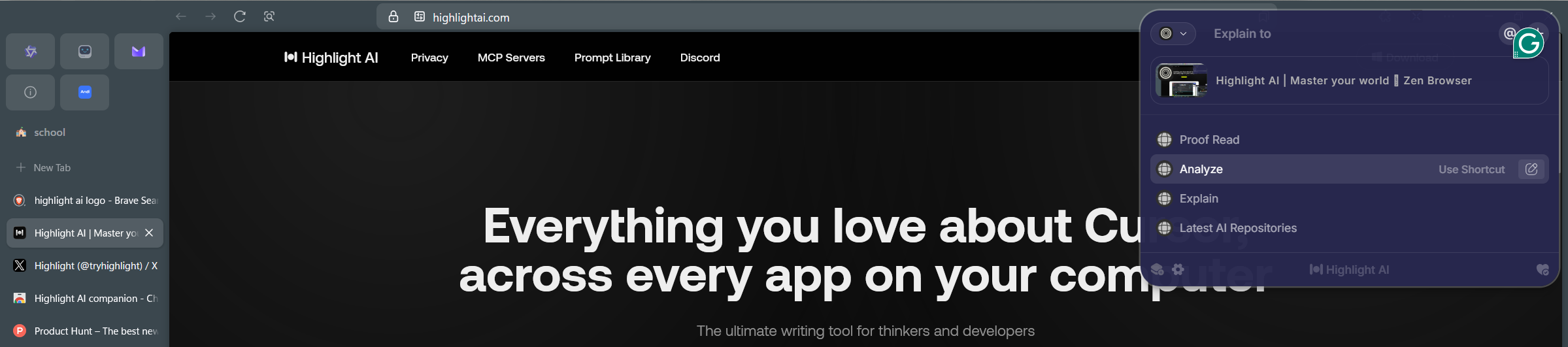Reload the highlightai.com page
Viewport: 1568px width, 347px height.
coord(240,17)
